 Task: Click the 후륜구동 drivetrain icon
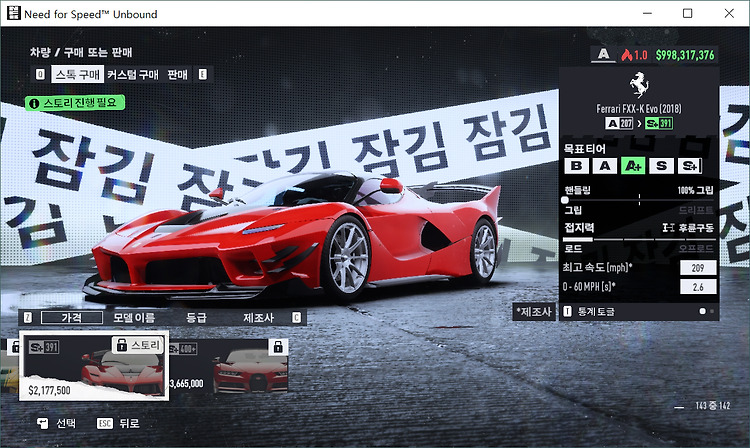668,228
